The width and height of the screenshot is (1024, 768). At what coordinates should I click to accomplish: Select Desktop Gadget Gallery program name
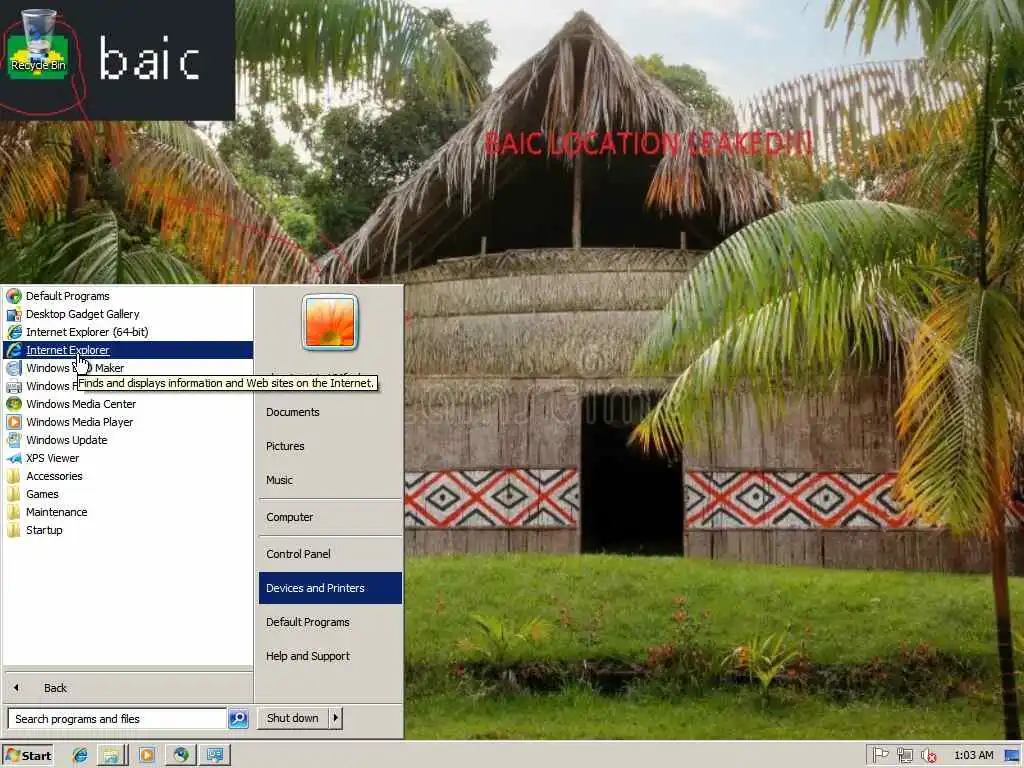point(83,314)
